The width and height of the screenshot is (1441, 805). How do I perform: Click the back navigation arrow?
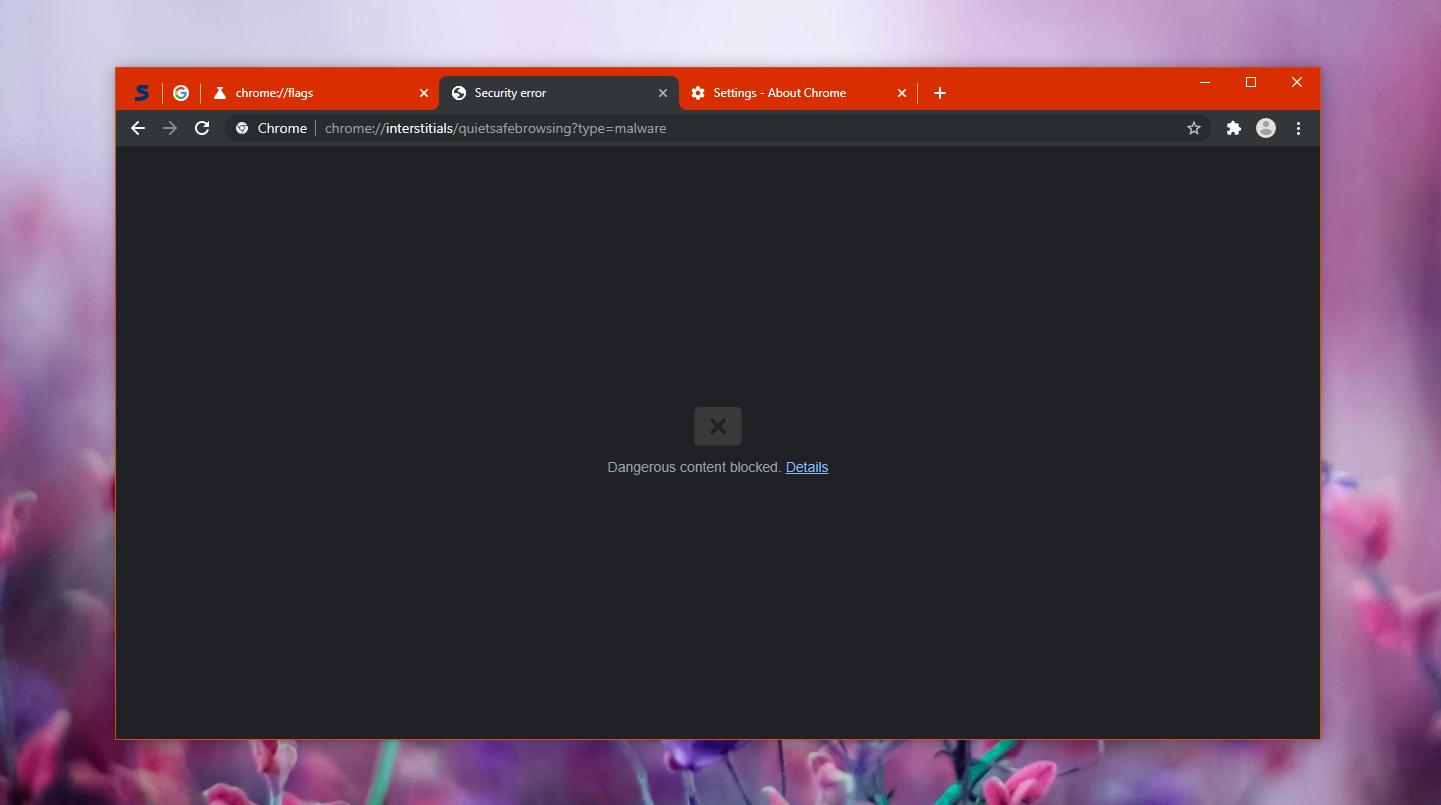137,128
